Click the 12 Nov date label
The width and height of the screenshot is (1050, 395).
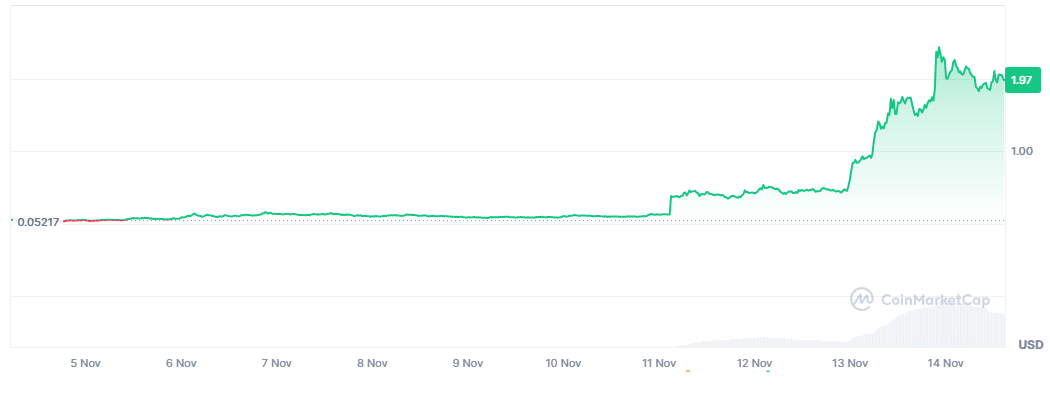click(x=755, y=364)
